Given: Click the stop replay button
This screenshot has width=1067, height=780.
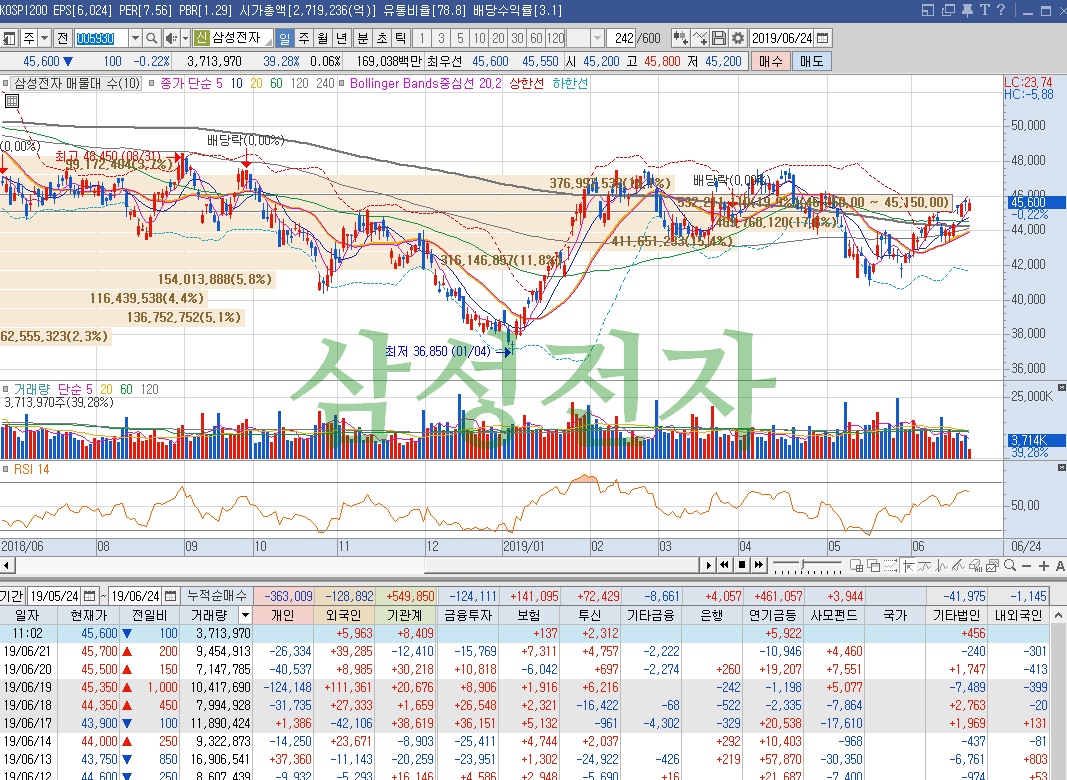Looking at the screenshot, I should pos(742,565).
